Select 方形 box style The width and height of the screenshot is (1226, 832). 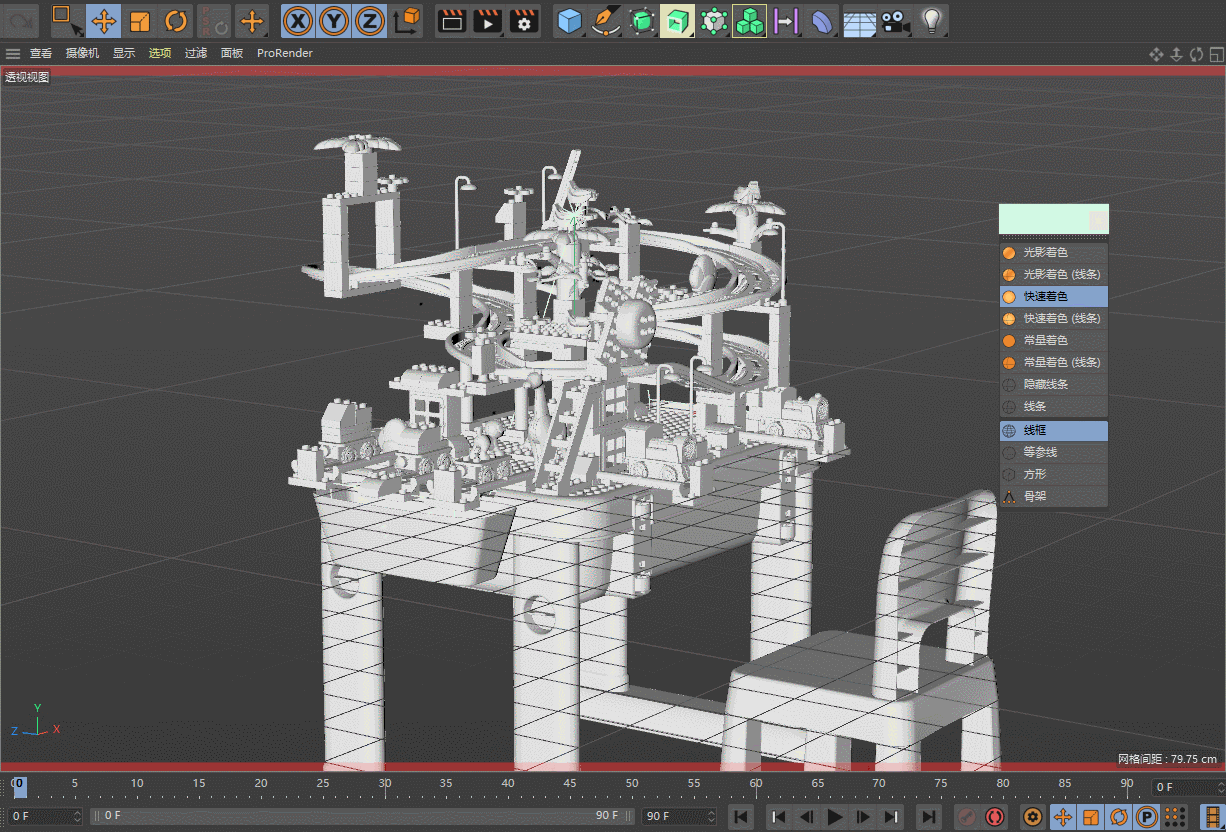coord(1054,475)
